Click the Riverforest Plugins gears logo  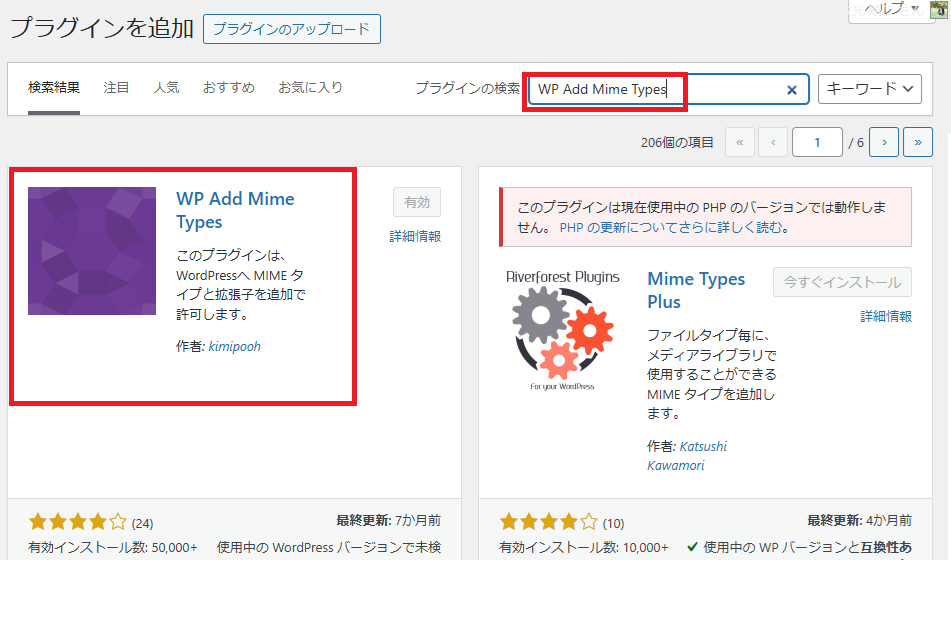pyautogui.click(x=562, y=331)
